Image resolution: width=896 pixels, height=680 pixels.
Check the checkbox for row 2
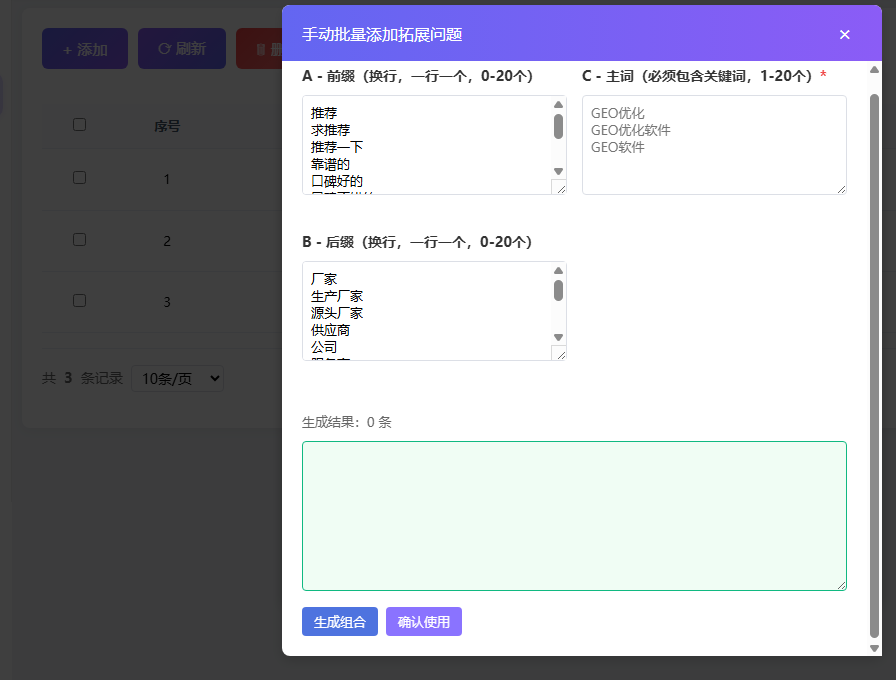pyautogui.click(x=79, y=239)
